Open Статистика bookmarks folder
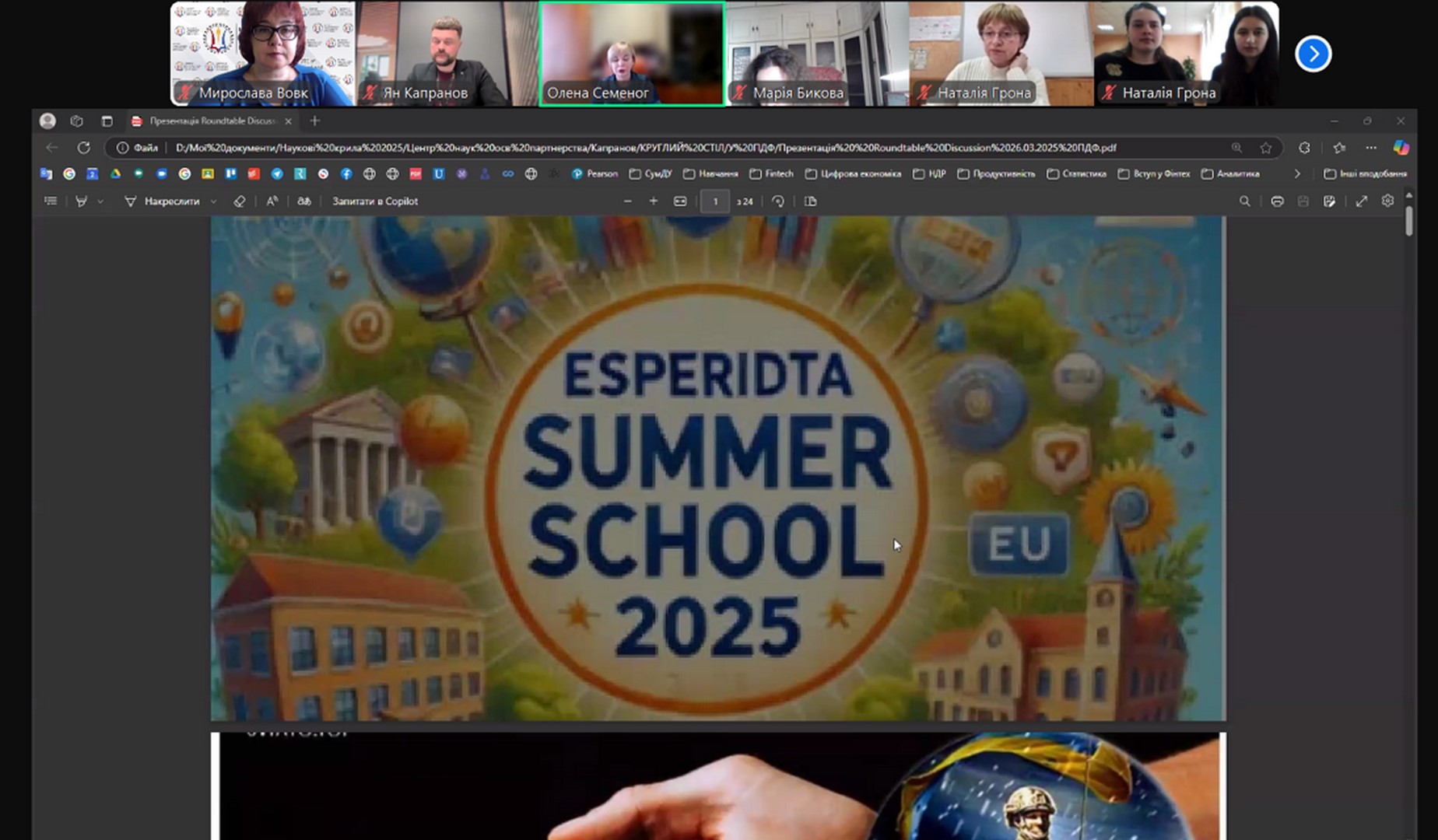Image resolution: width=1438 pixels, height=840 pixels. pos(1077,174)
